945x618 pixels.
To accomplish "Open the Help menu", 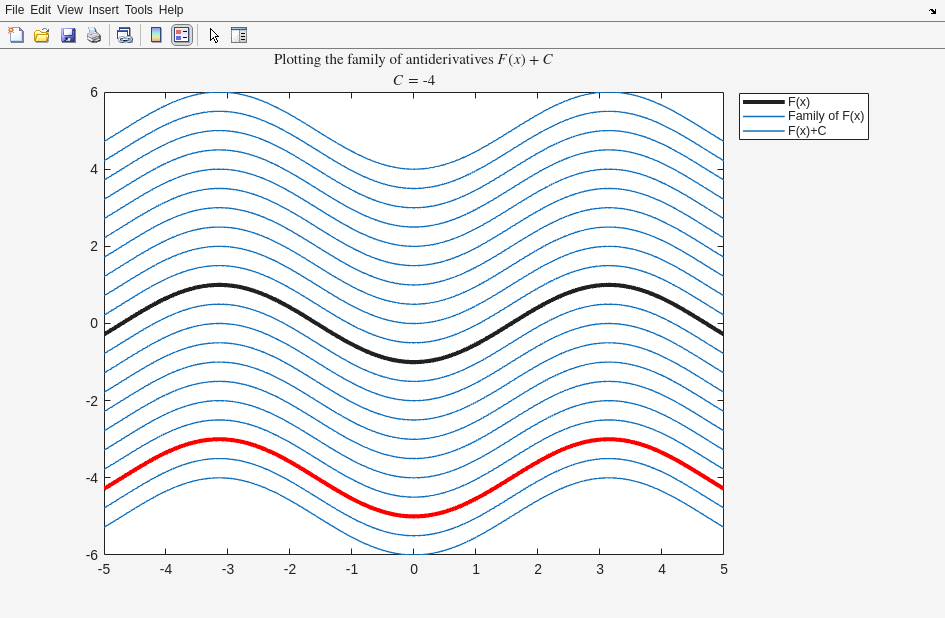I will click(x=171, y=10).
